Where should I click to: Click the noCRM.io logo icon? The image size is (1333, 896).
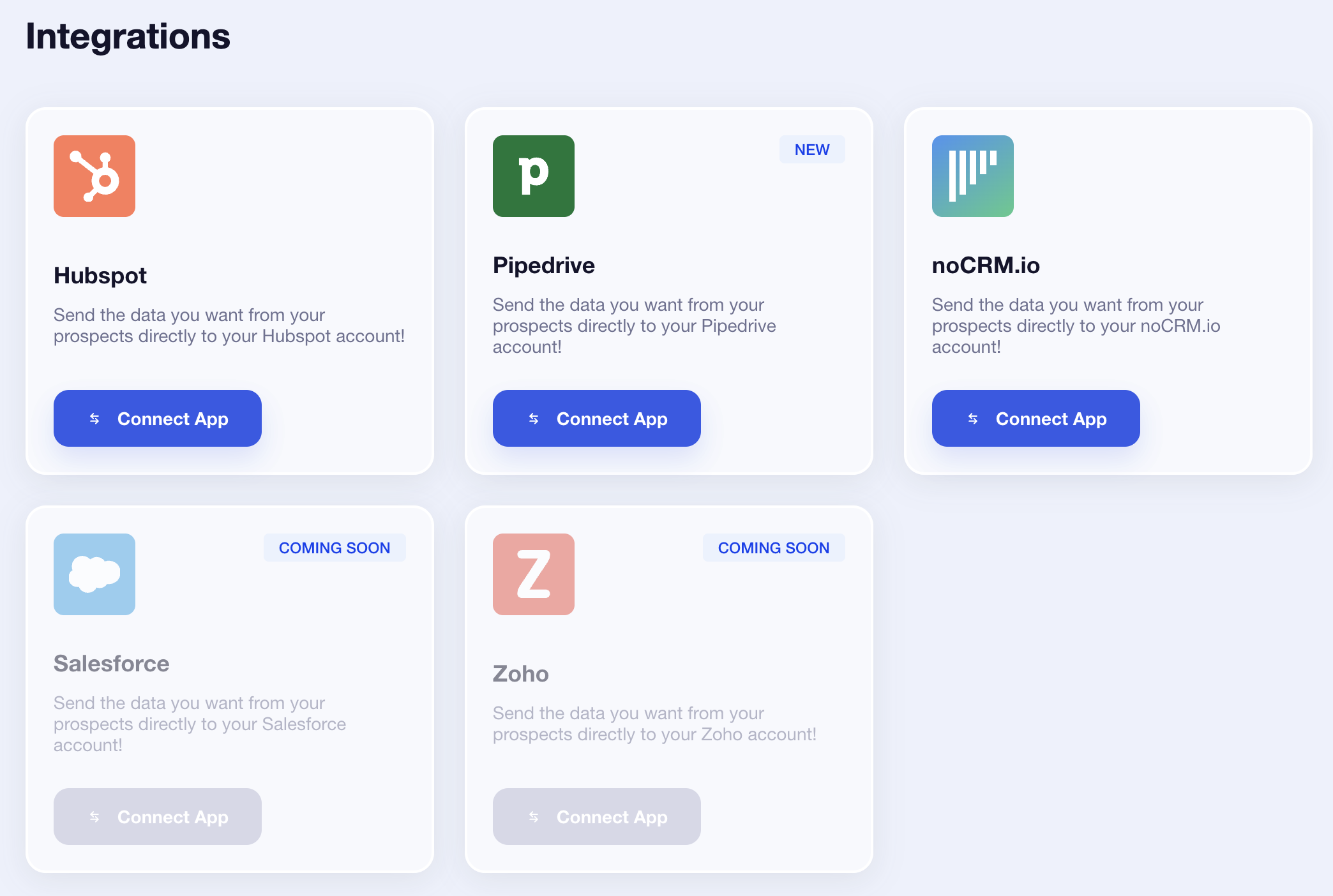[973, 176]
